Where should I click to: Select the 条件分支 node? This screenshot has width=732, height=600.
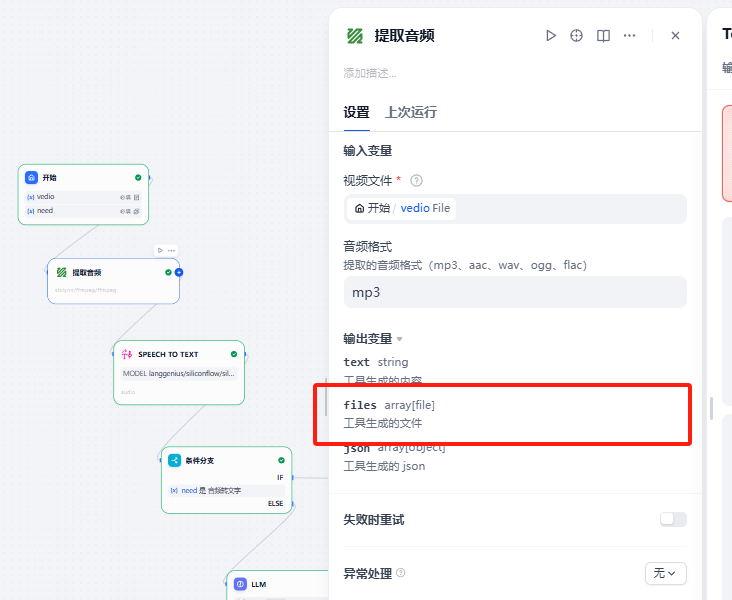point(227,480)
